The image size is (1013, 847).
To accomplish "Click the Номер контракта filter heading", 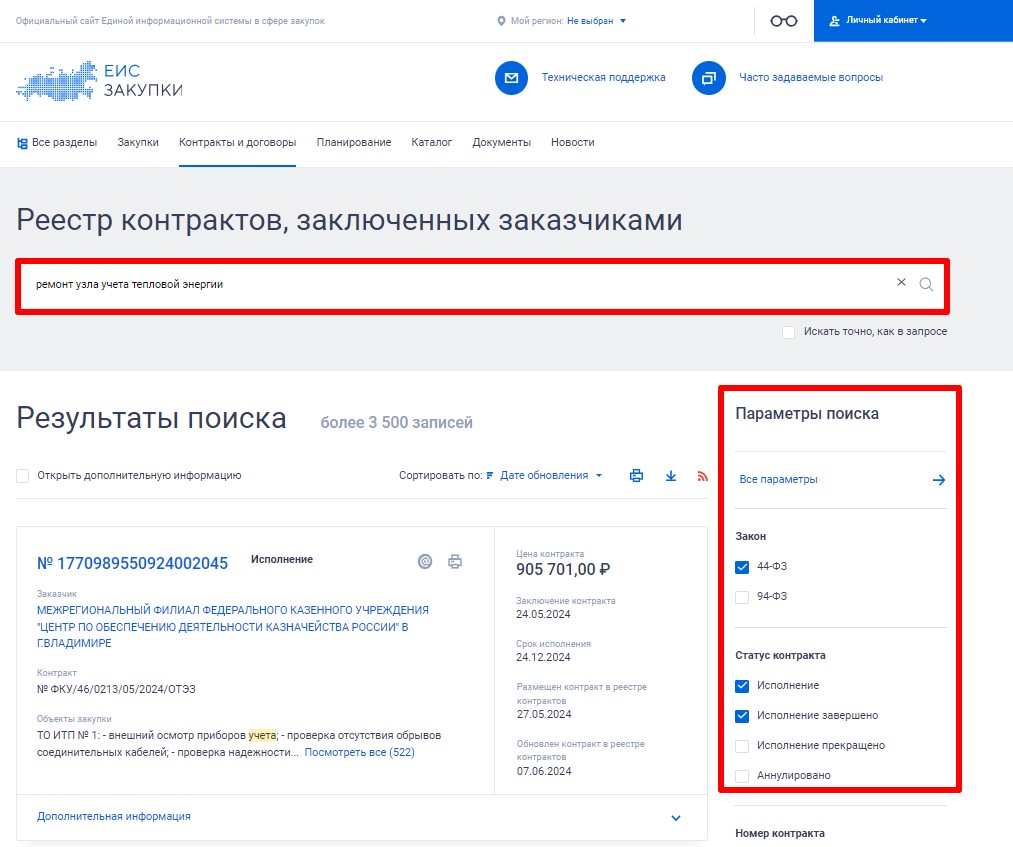I will pyautogui.click(x=780, y=833).
